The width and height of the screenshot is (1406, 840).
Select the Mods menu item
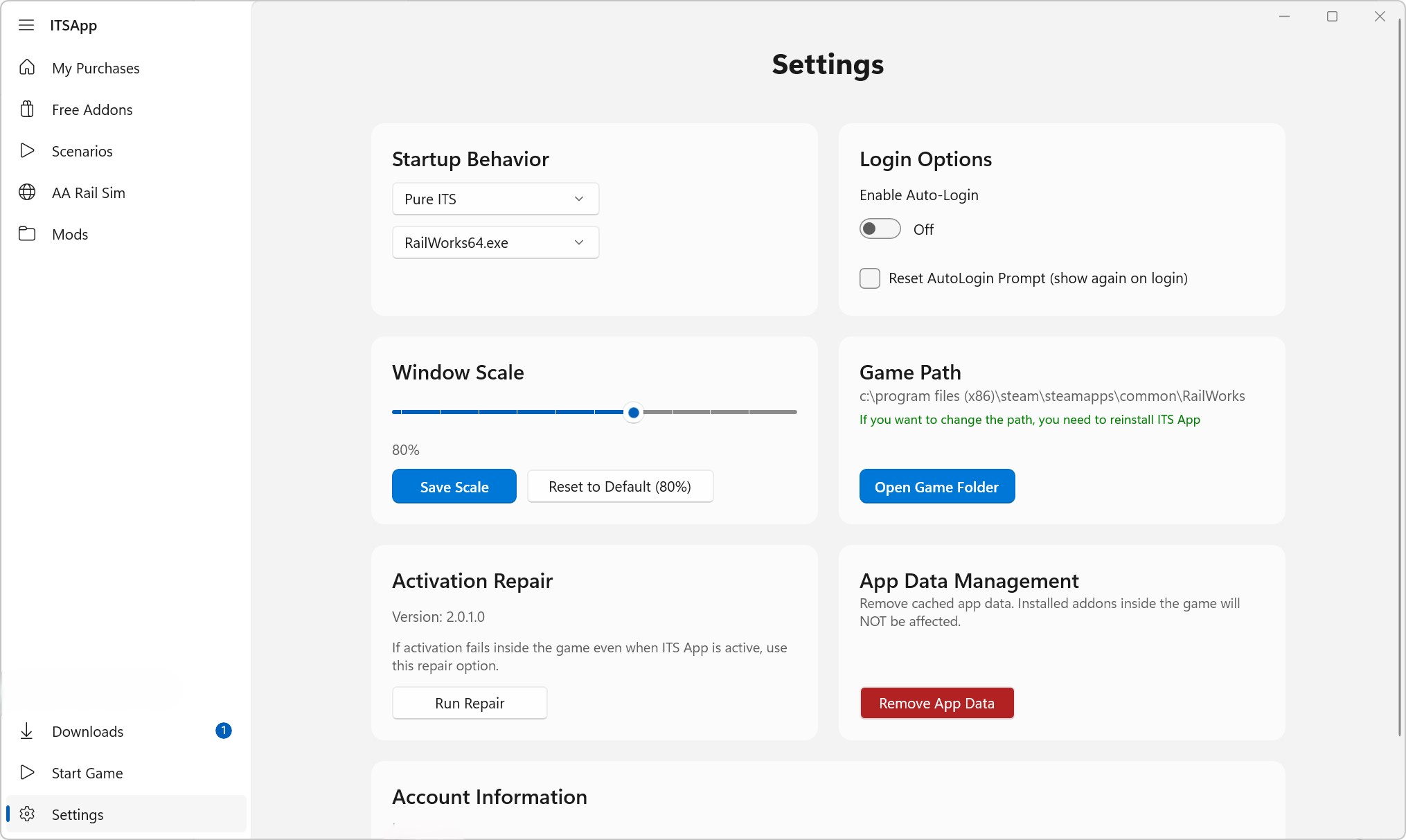point(125,234)
